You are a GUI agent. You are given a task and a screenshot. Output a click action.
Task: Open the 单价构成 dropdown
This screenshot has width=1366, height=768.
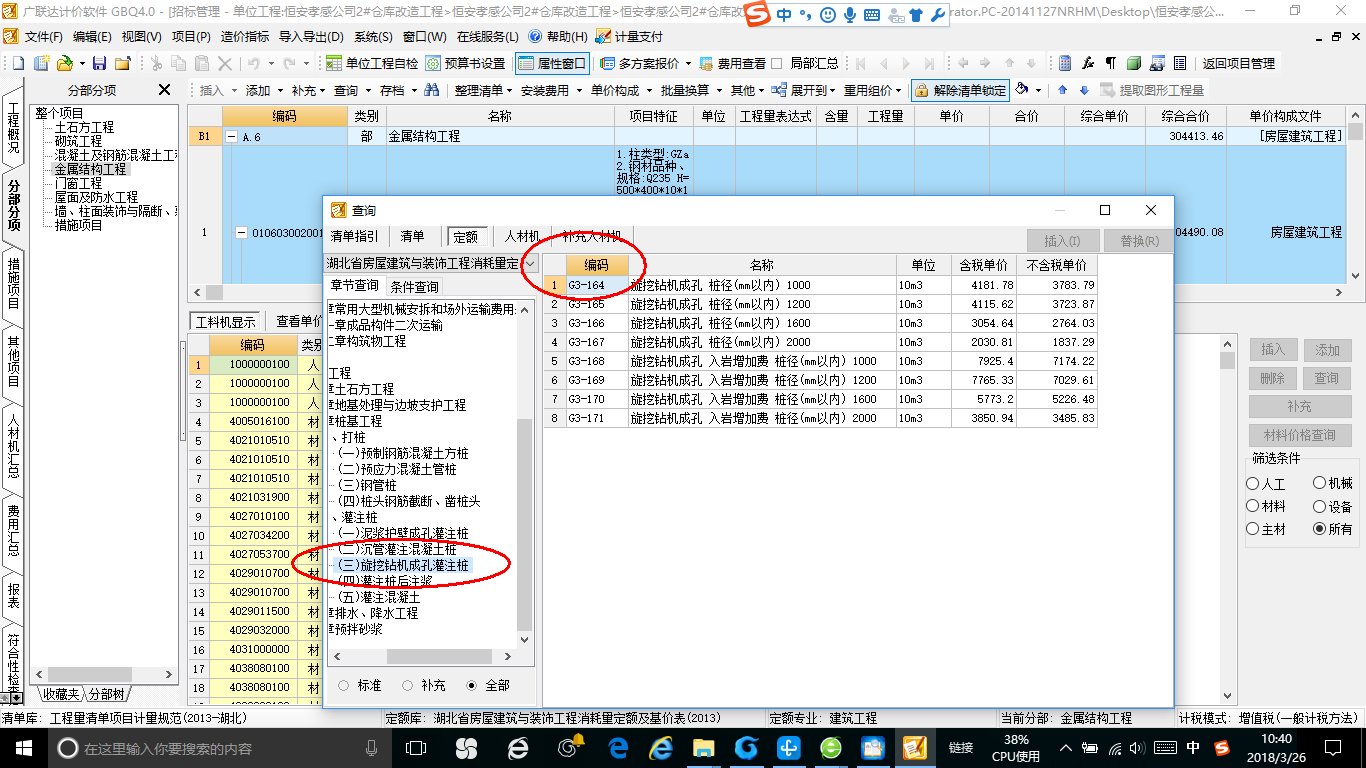coord(621,90)
